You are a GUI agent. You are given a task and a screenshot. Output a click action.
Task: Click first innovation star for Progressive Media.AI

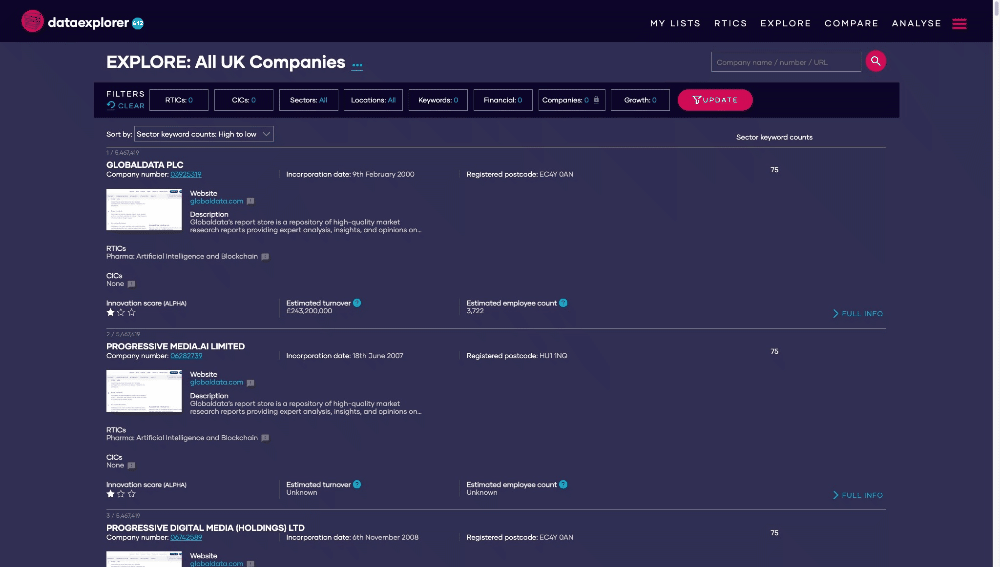coord(110,494)
